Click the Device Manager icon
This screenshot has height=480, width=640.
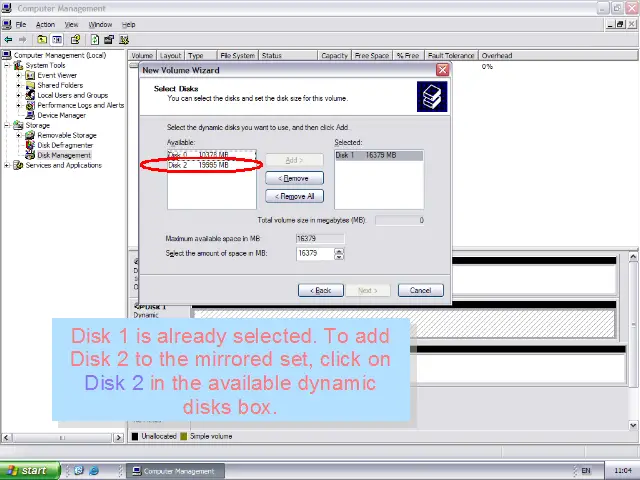tap(30, 116)
